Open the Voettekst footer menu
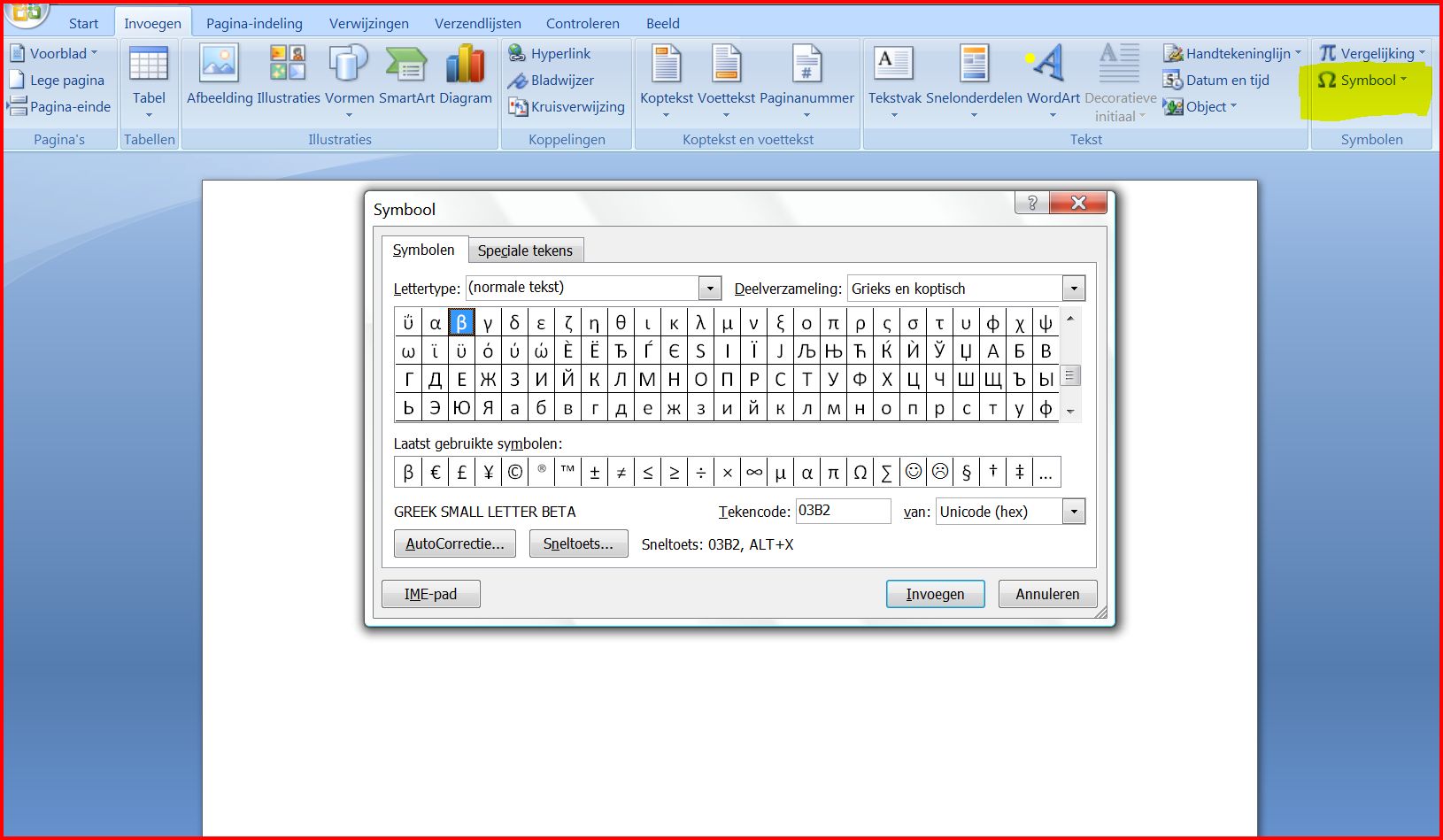Screen dimensions: 1443x840 point(726,81)
